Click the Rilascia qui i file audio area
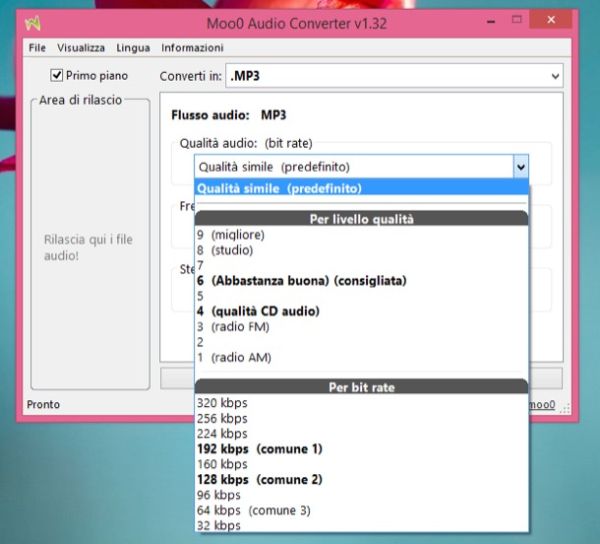 tap(89, 248)
